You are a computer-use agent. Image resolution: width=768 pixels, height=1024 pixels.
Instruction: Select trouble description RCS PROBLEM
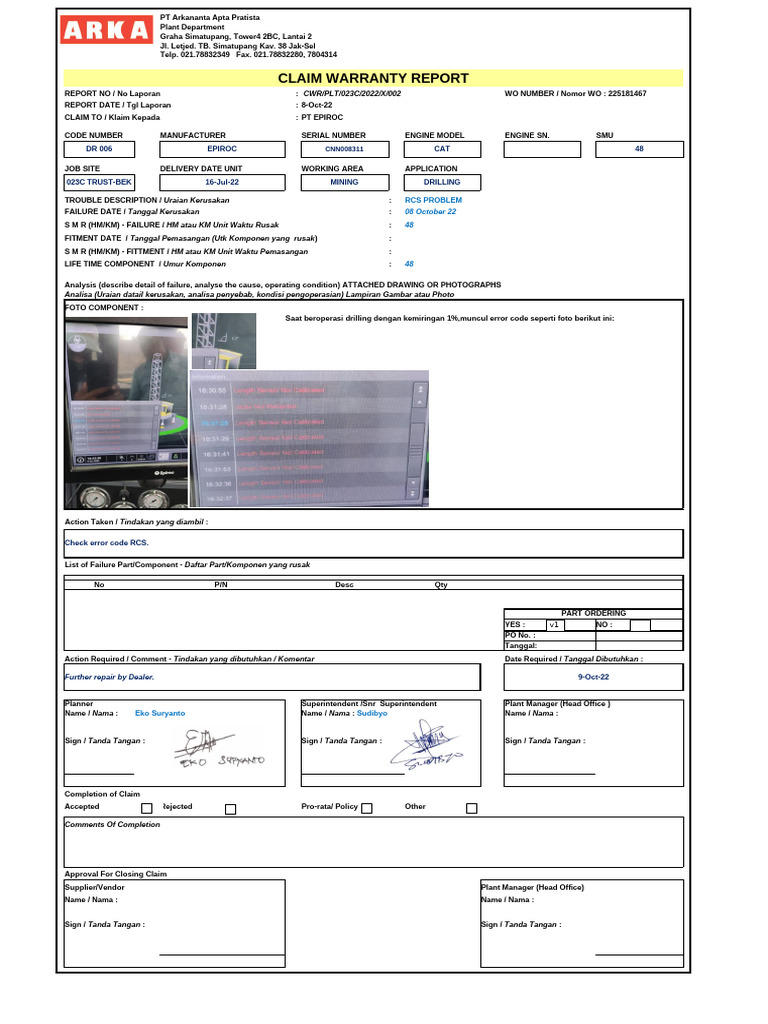coord(433,200)
